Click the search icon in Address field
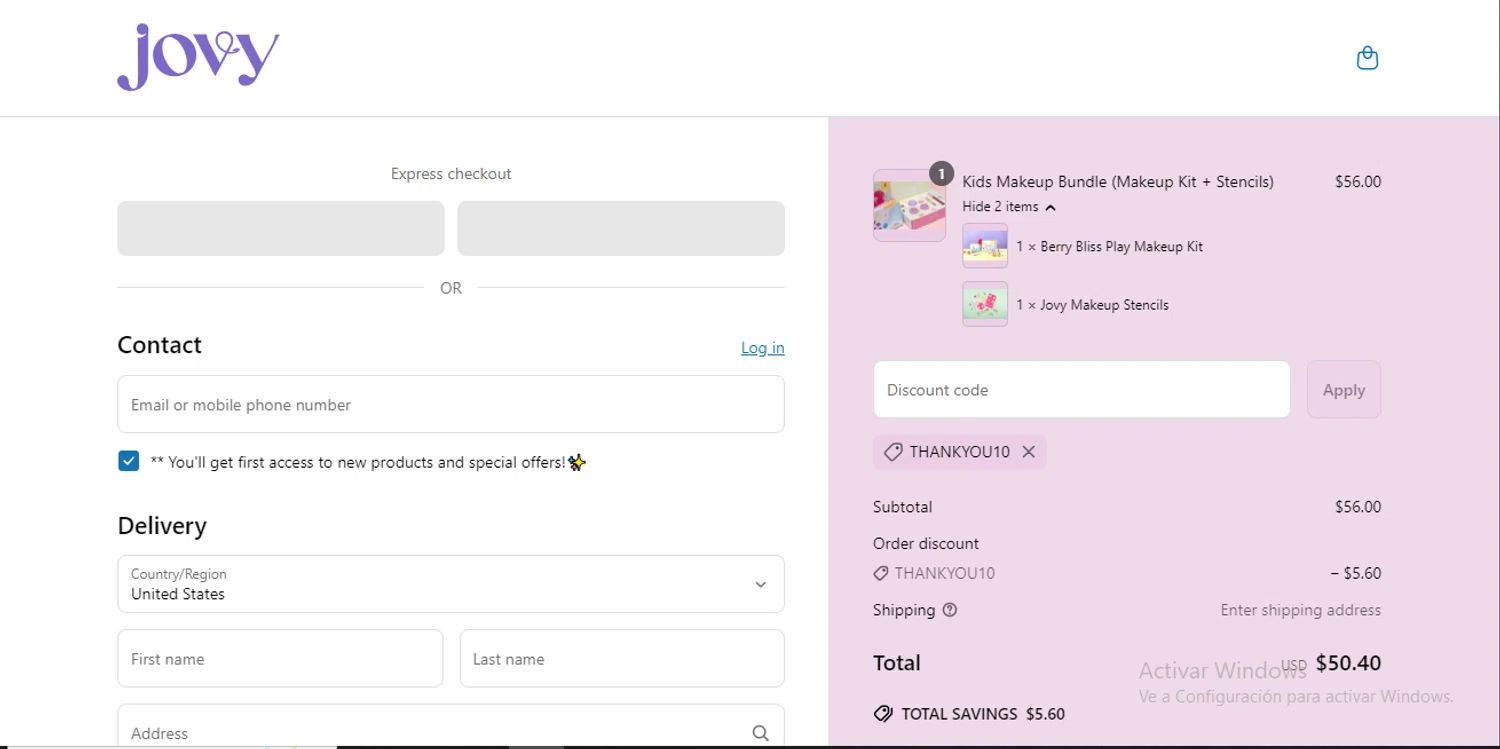Image resolution: width=1500 pixels, height=749 pixels. coord(760,733)
